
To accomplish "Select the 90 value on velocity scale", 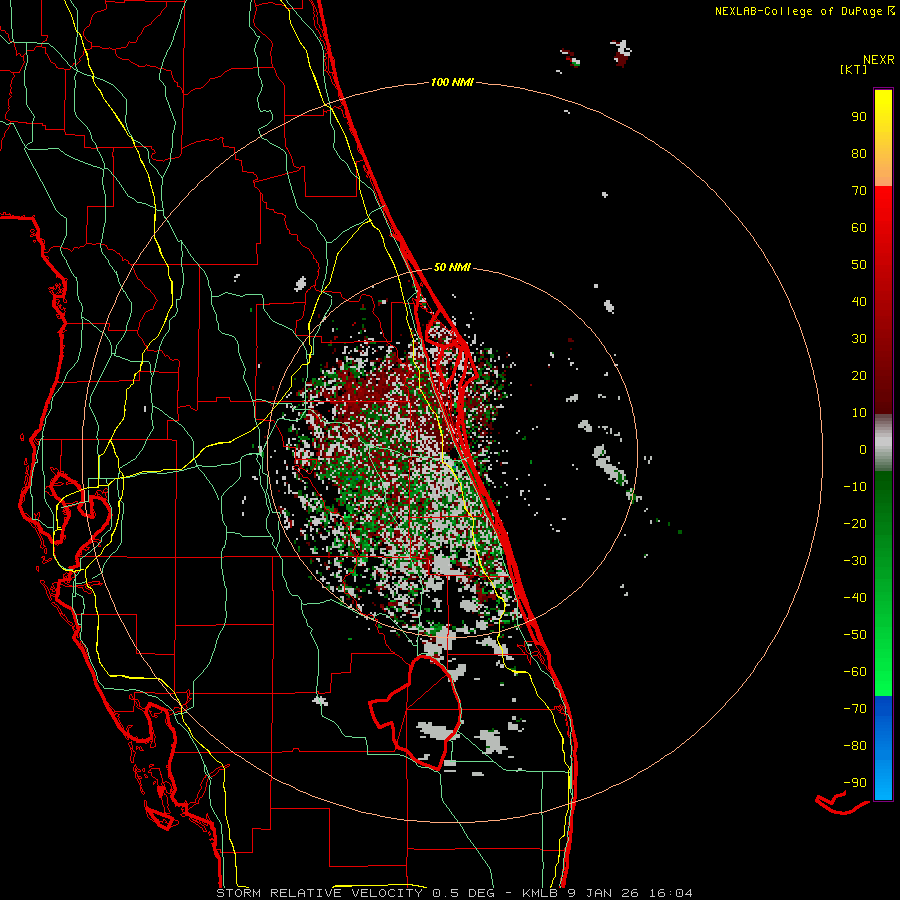I will pyautogui.click(x=859, y=117).
